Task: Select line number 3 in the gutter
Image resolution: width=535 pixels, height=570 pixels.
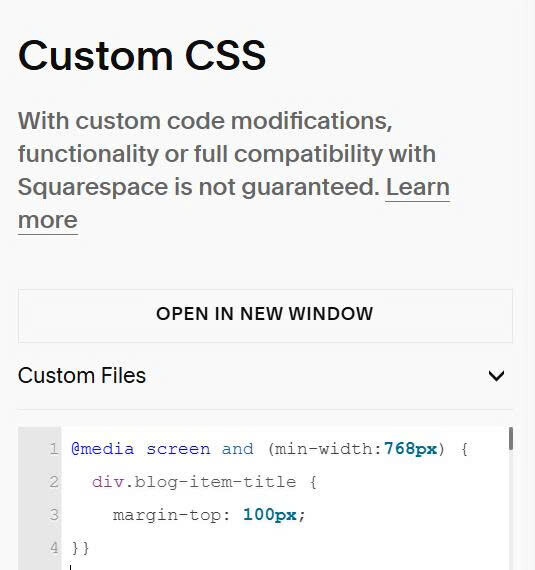Action: click(54, 515)
